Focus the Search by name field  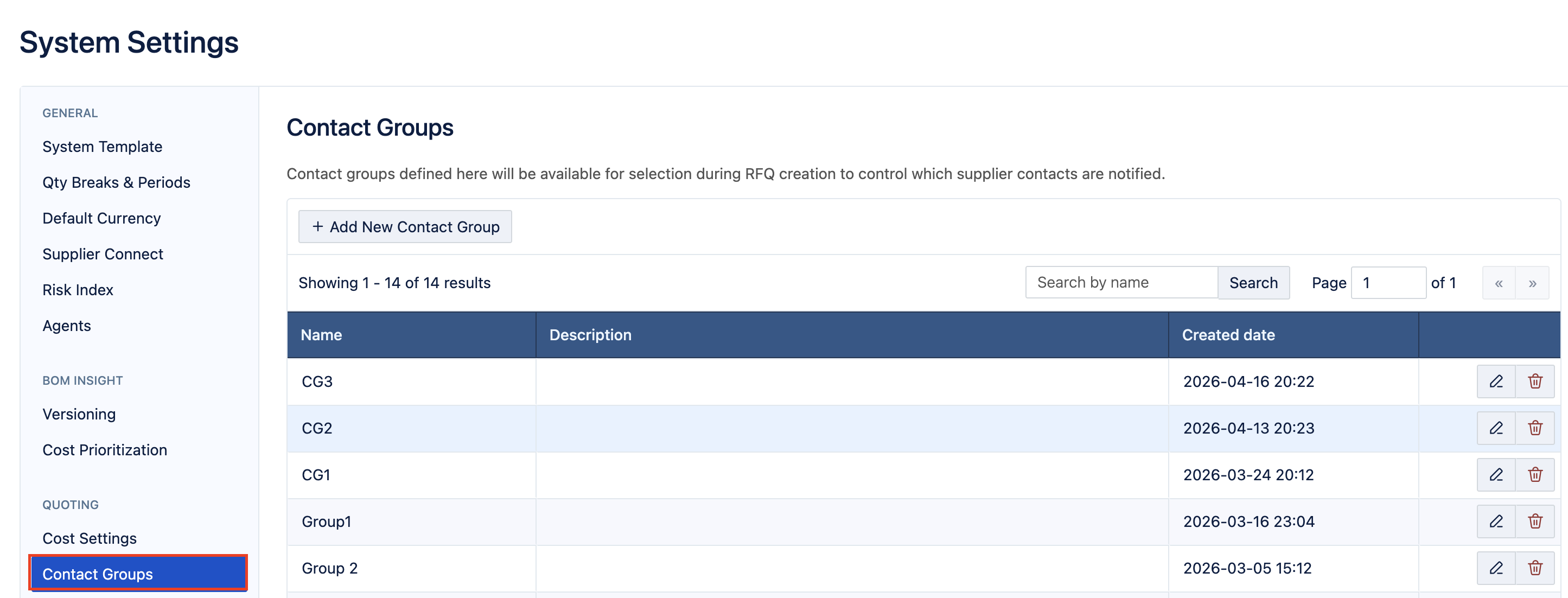point(1120,283)
